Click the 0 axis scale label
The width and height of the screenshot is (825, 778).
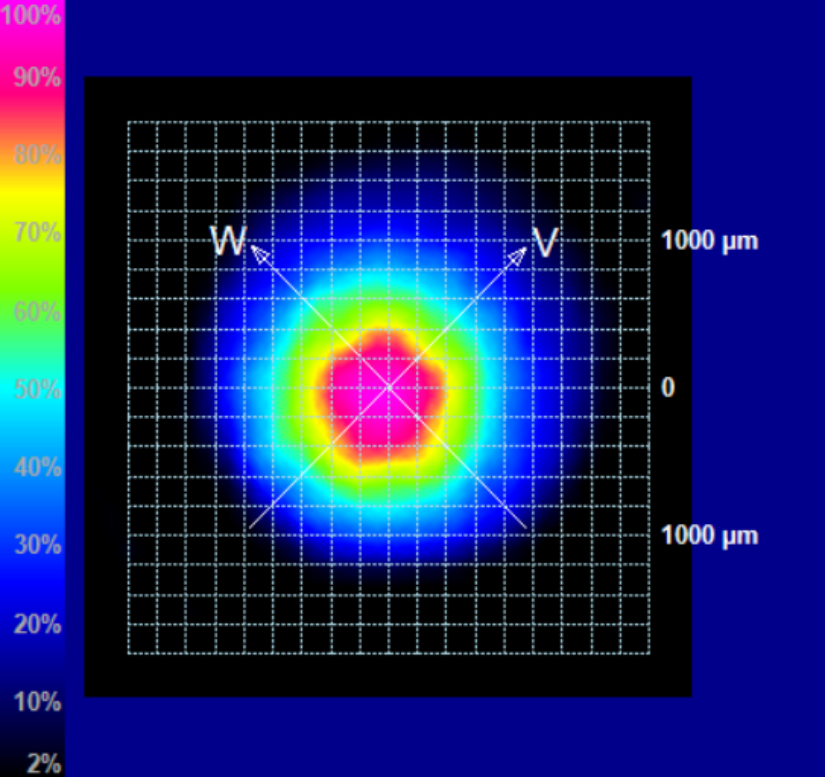(667, 388)
